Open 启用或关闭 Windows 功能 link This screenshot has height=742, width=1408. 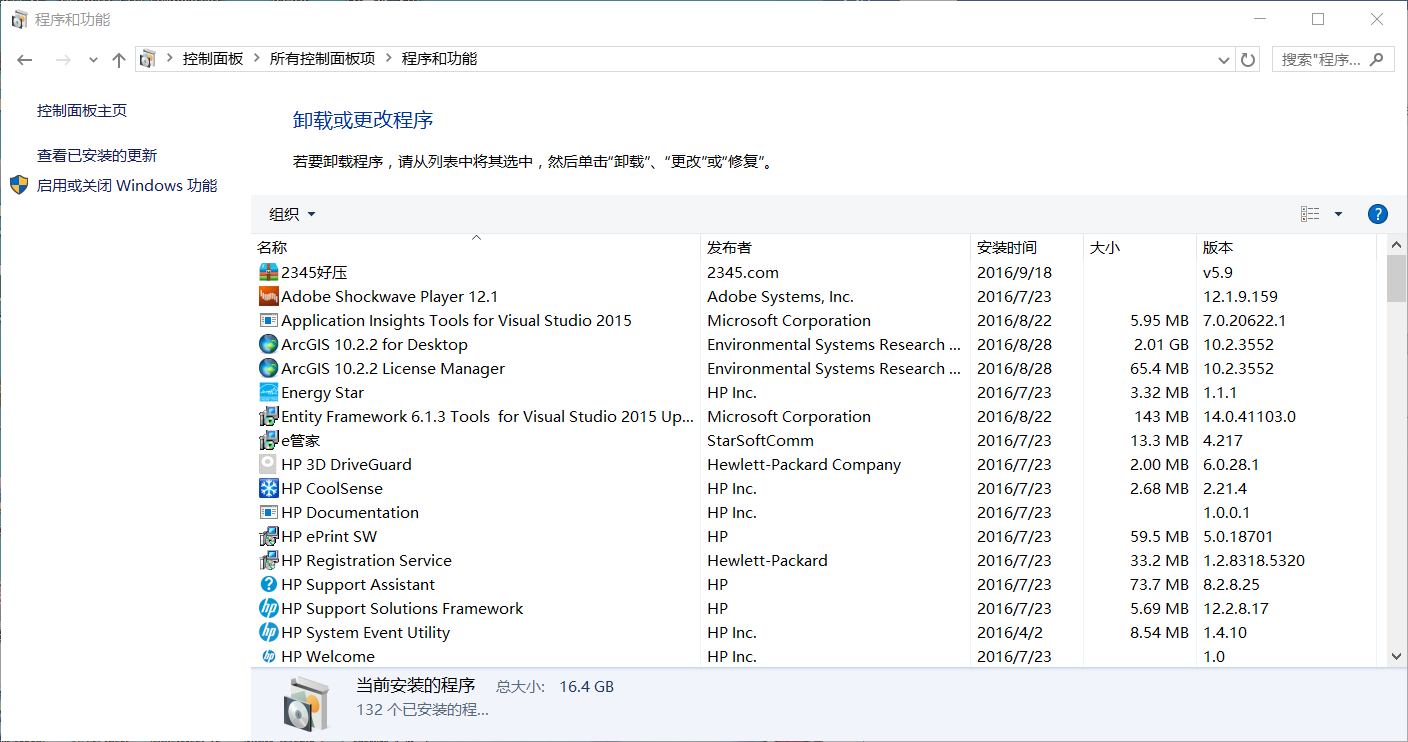[127, 186]
